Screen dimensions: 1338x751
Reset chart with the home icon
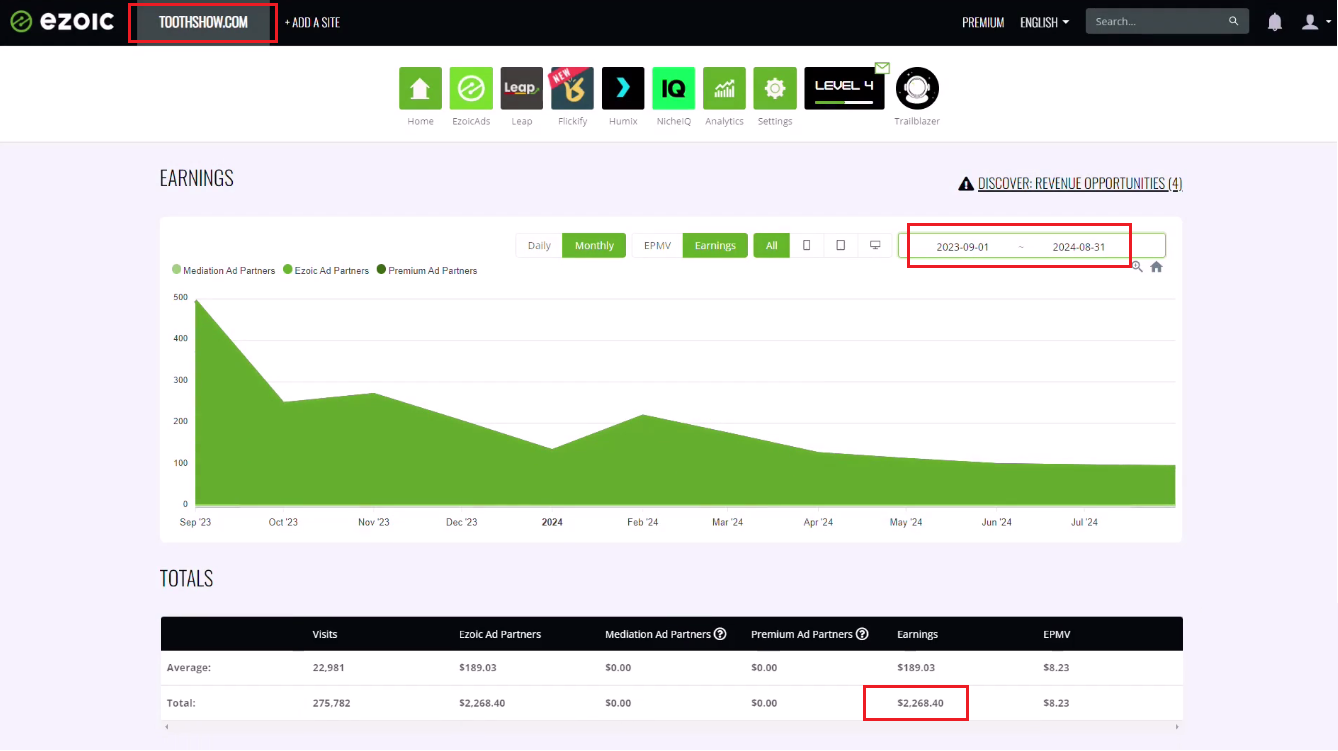click(x=1156, y=266)
